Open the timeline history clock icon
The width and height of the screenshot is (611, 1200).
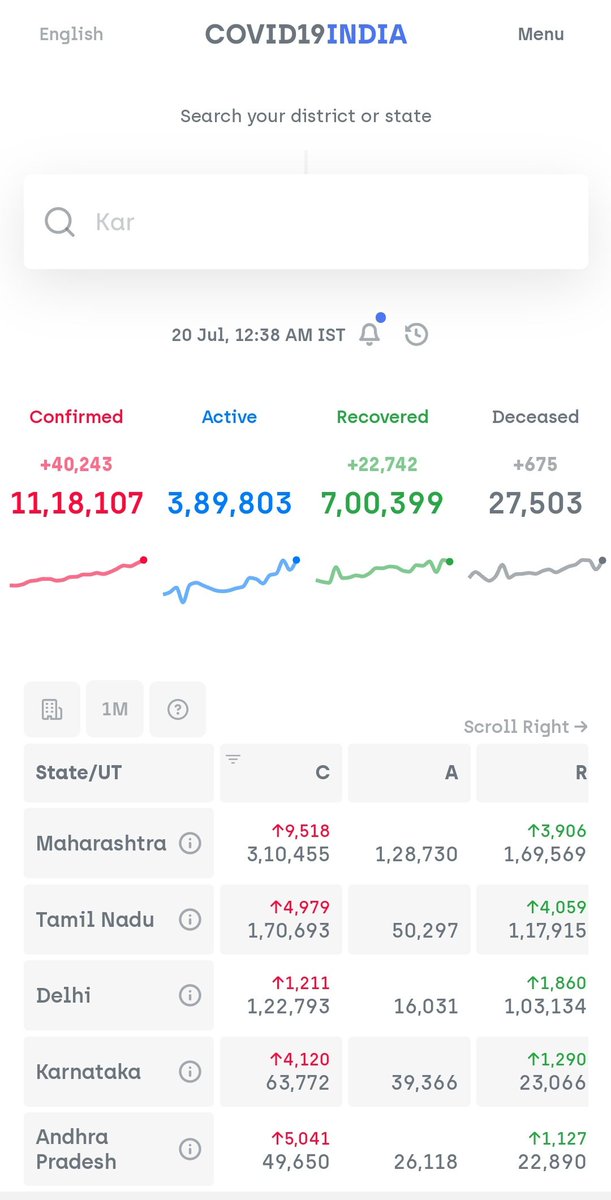click(x=417, y=335)
